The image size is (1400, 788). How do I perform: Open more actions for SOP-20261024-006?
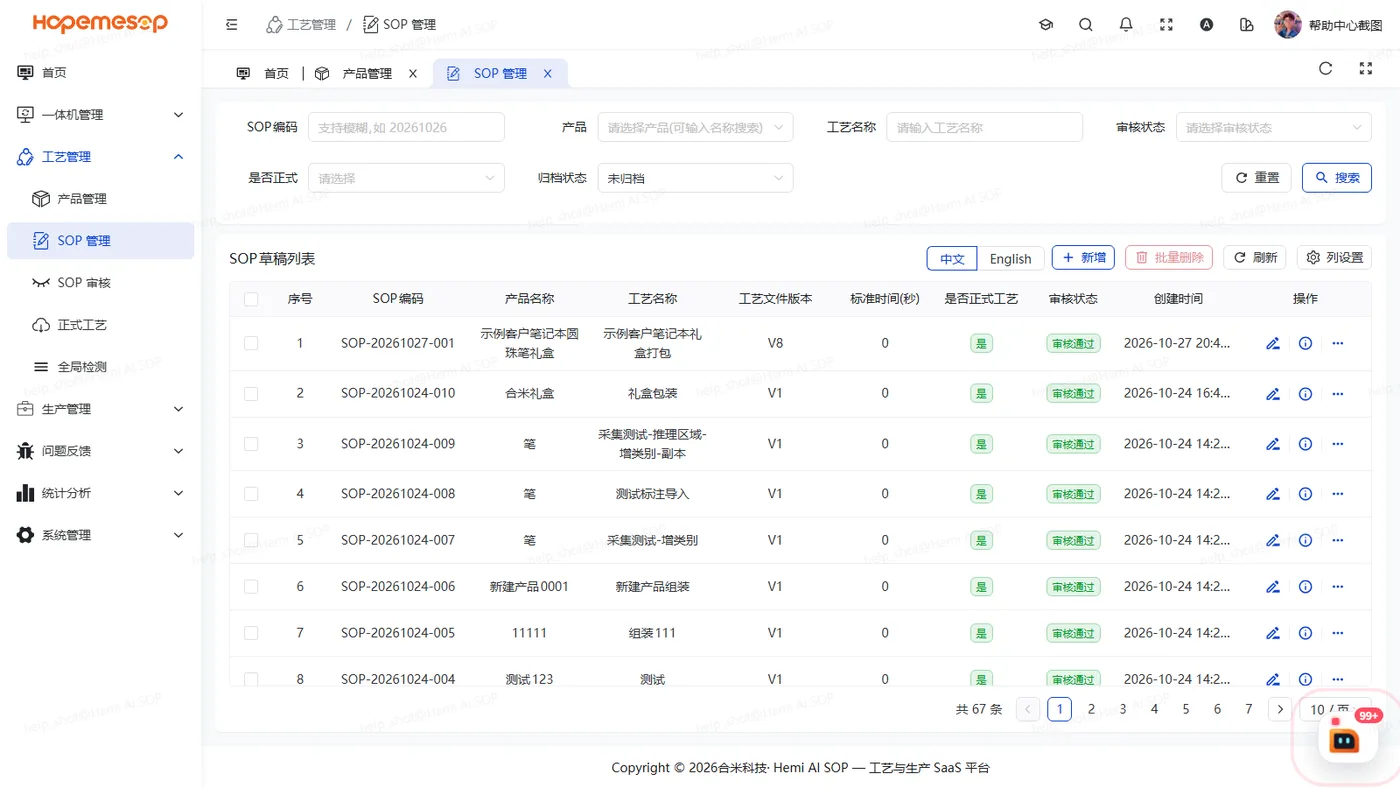tap(1338, 587)
